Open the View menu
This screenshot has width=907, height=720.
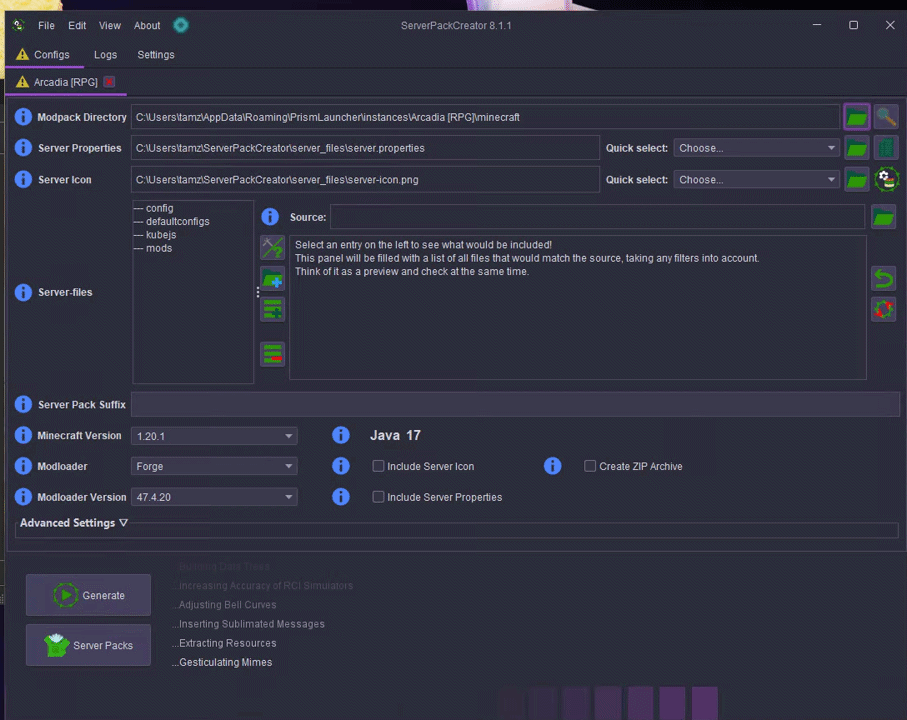(109, 25)
